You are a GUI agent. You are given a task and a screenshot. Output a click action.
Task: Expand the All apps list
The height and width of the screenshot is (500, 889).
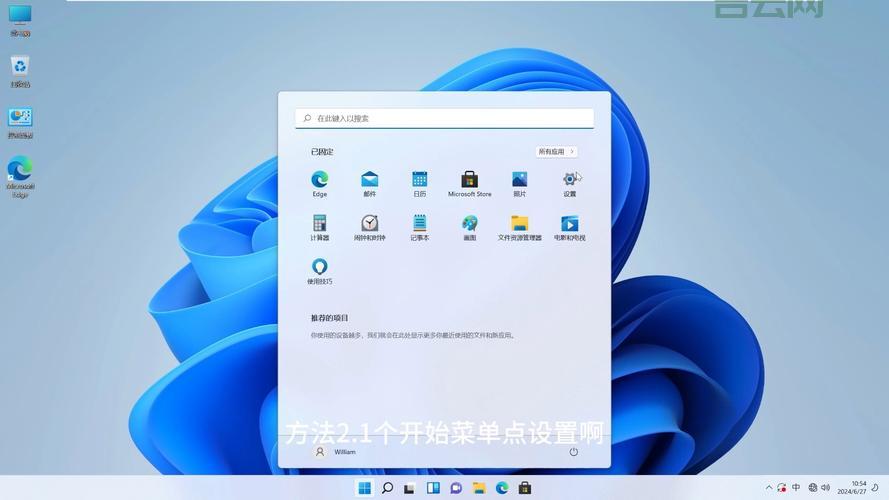pyautogui.click(x=557, y=152)
